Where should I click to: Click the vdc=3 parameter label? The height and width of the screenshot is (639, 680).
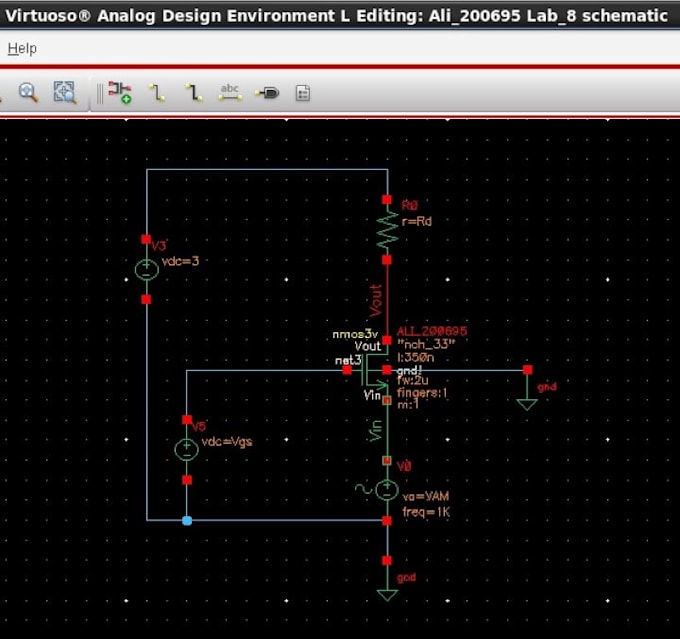tap(180, 261)
